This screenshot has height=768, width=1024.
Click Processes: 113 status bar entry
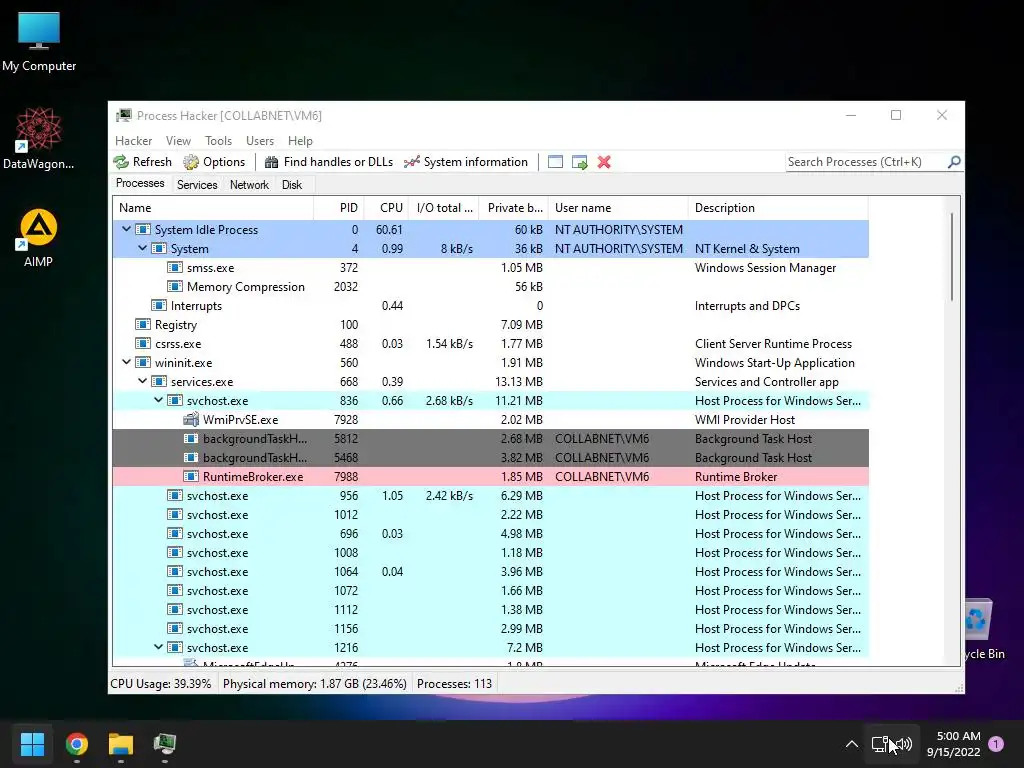454,684
